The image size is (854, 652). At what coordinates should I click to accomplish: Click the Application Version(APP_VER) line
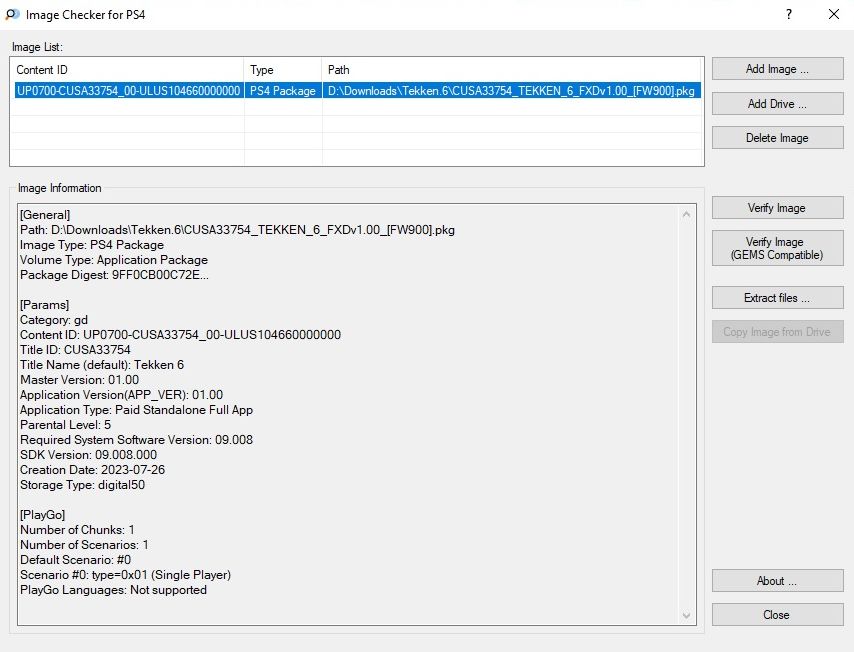tap(121, 394)
